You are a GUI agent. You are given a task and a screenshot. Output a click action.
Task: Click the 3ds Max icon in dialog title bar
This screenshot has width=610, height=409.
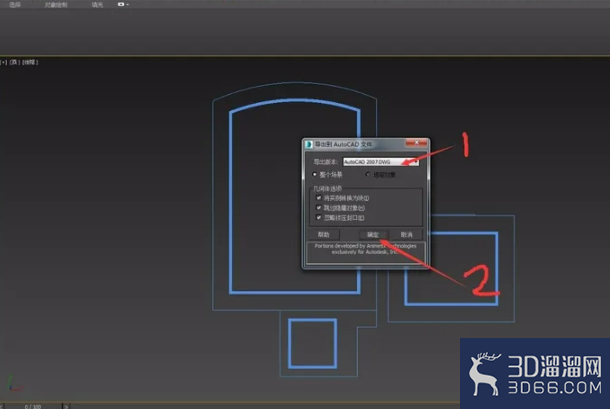click(309, 144)
